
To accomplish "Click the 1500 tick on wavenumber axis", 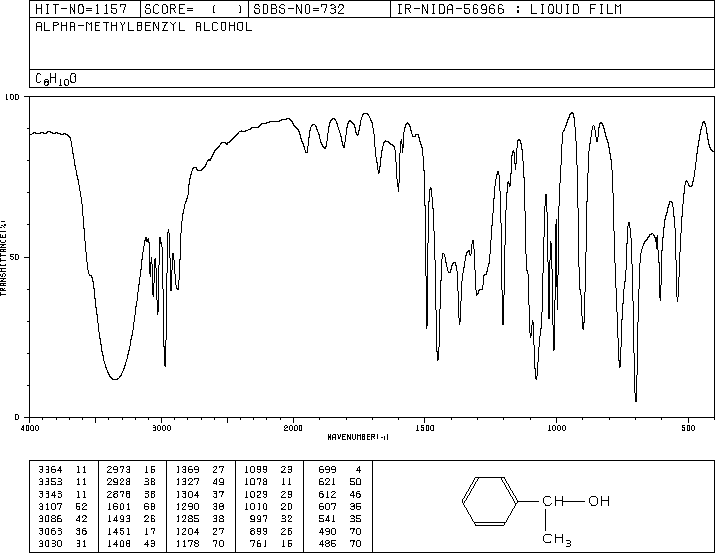I will pos(425,427).
